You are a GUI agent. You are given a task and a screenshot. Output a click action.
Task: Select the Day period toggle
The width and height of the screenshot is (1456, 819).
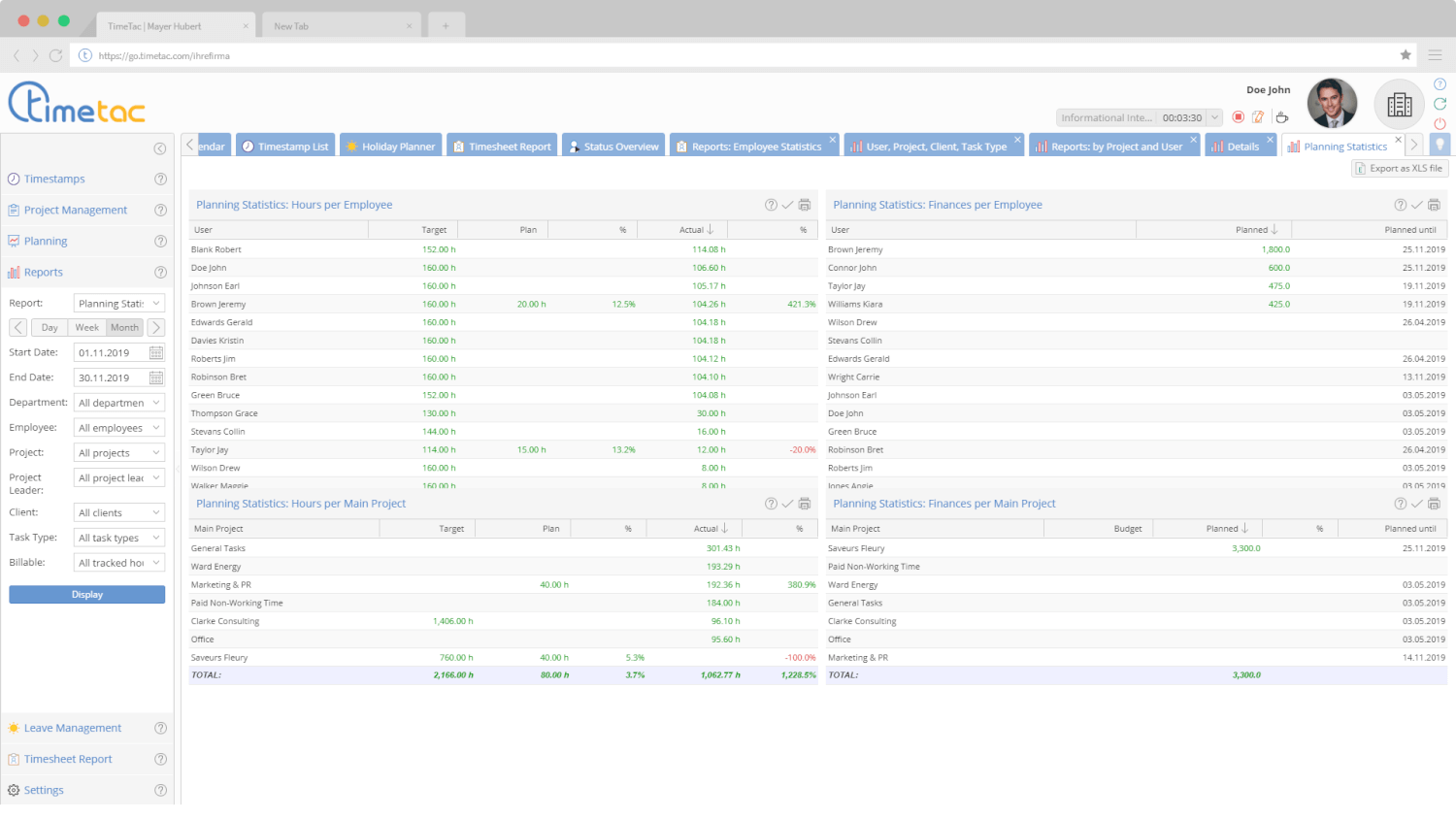coord(50,328)
